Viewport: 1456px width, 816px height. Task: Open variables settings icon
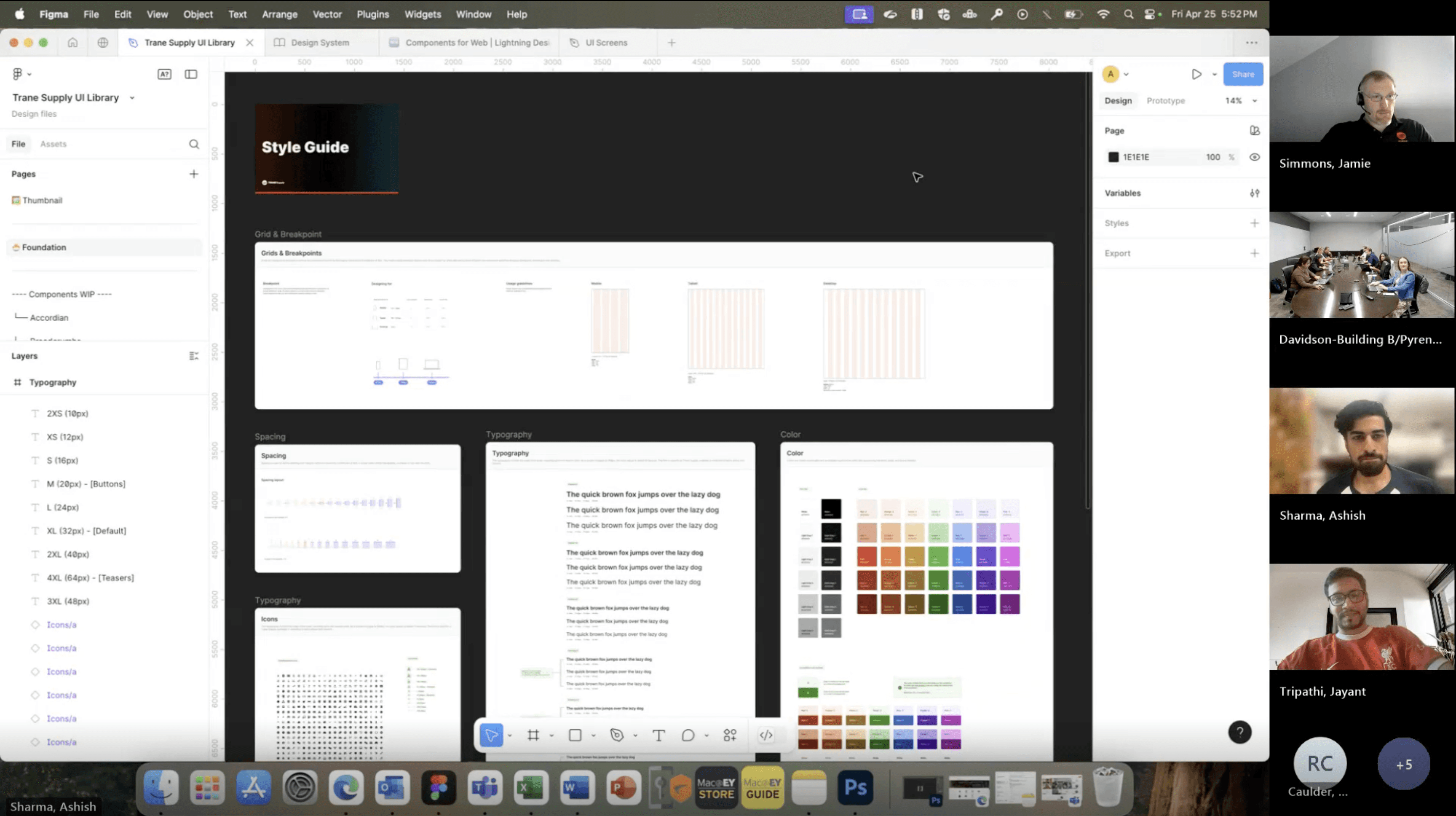[1254, 193]
